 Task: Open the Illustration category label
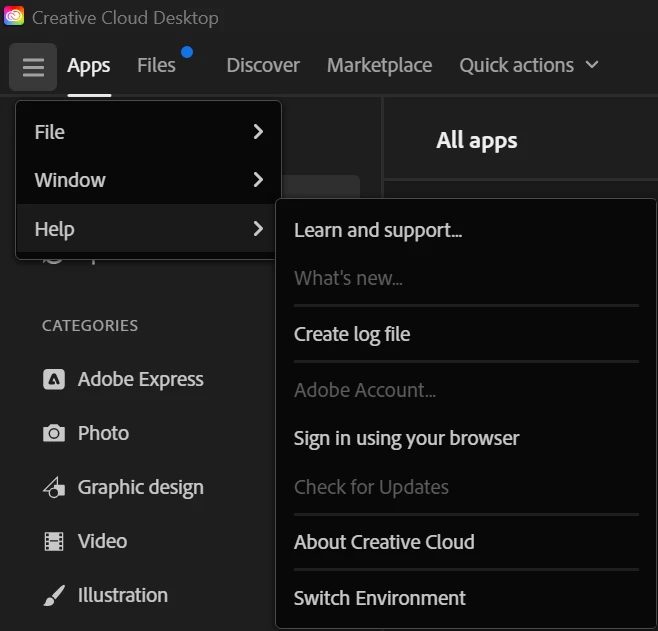point(123,595)
